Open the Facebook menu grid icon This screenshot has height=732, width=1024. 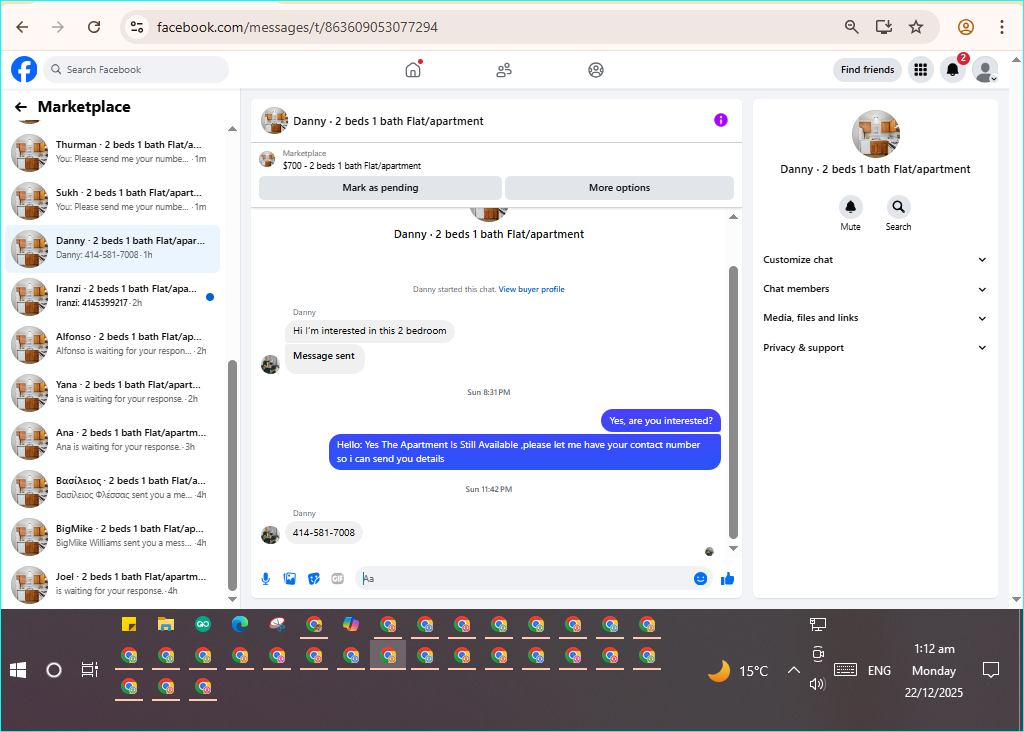click(920, 69)
